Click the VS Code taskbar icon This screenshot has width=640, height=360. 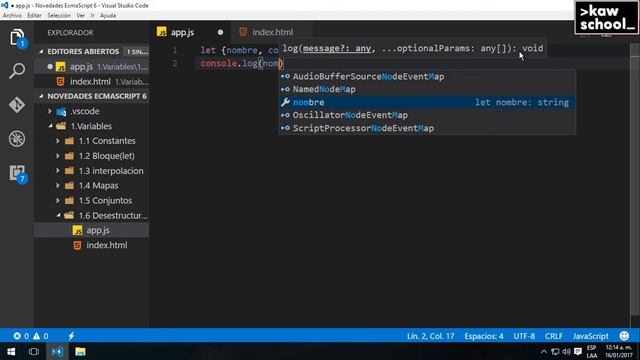(57, 351)
